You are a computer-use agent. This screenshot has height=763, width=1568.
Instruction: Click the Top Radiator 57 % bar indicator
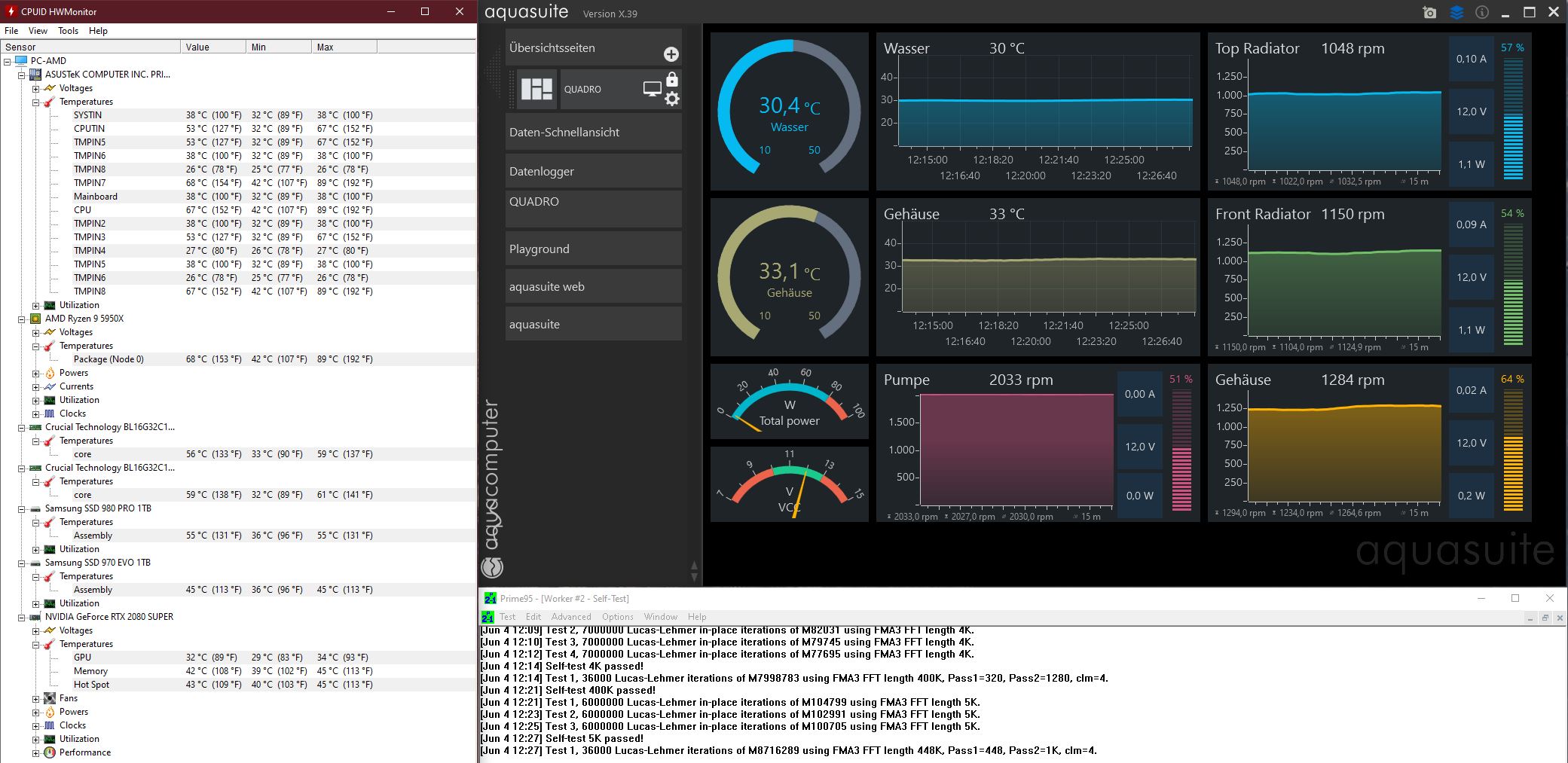[x=1512, y=119]
